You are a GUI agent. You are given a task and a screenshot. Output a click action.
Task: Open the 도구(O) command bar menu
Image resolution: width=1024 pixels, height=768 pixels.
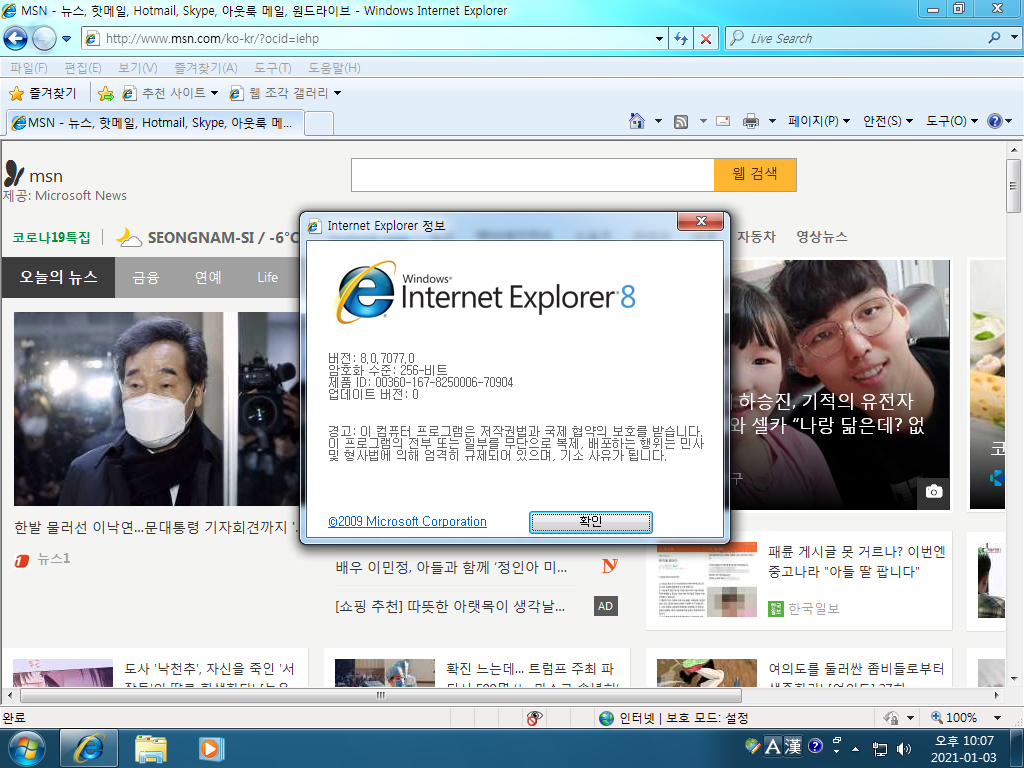tap(952, 121)
